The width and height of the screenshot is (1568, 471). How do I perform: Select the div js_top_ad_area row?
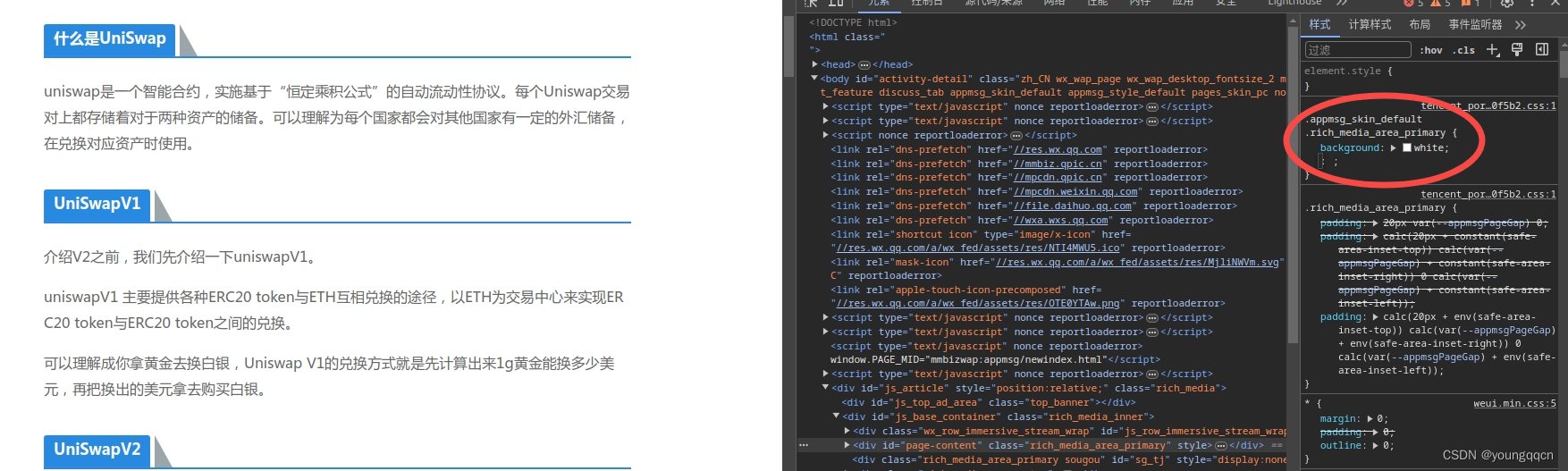pyautogui.click(x=989, y=403)
